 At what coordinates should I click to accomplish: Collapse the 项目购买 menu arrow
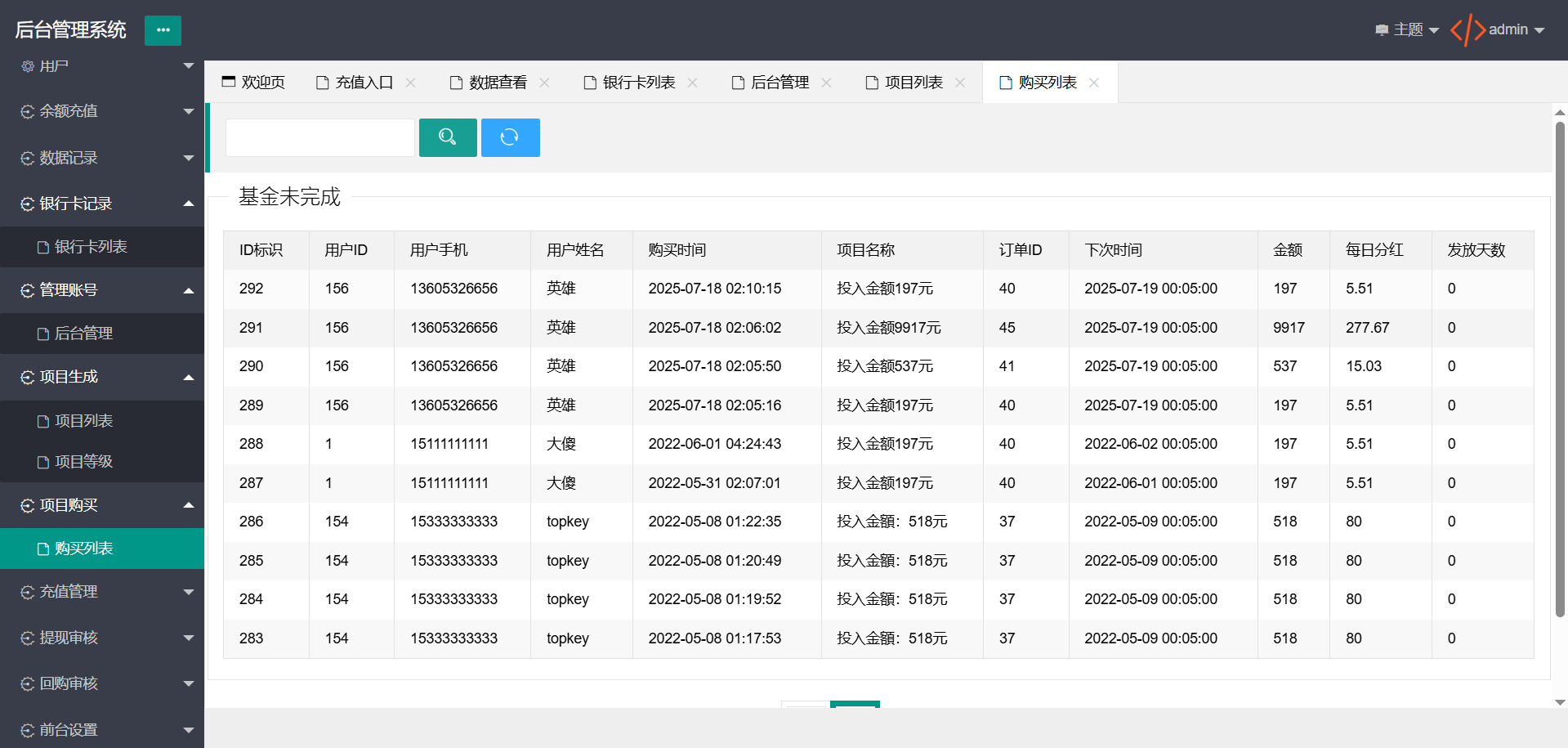(189, 505)
